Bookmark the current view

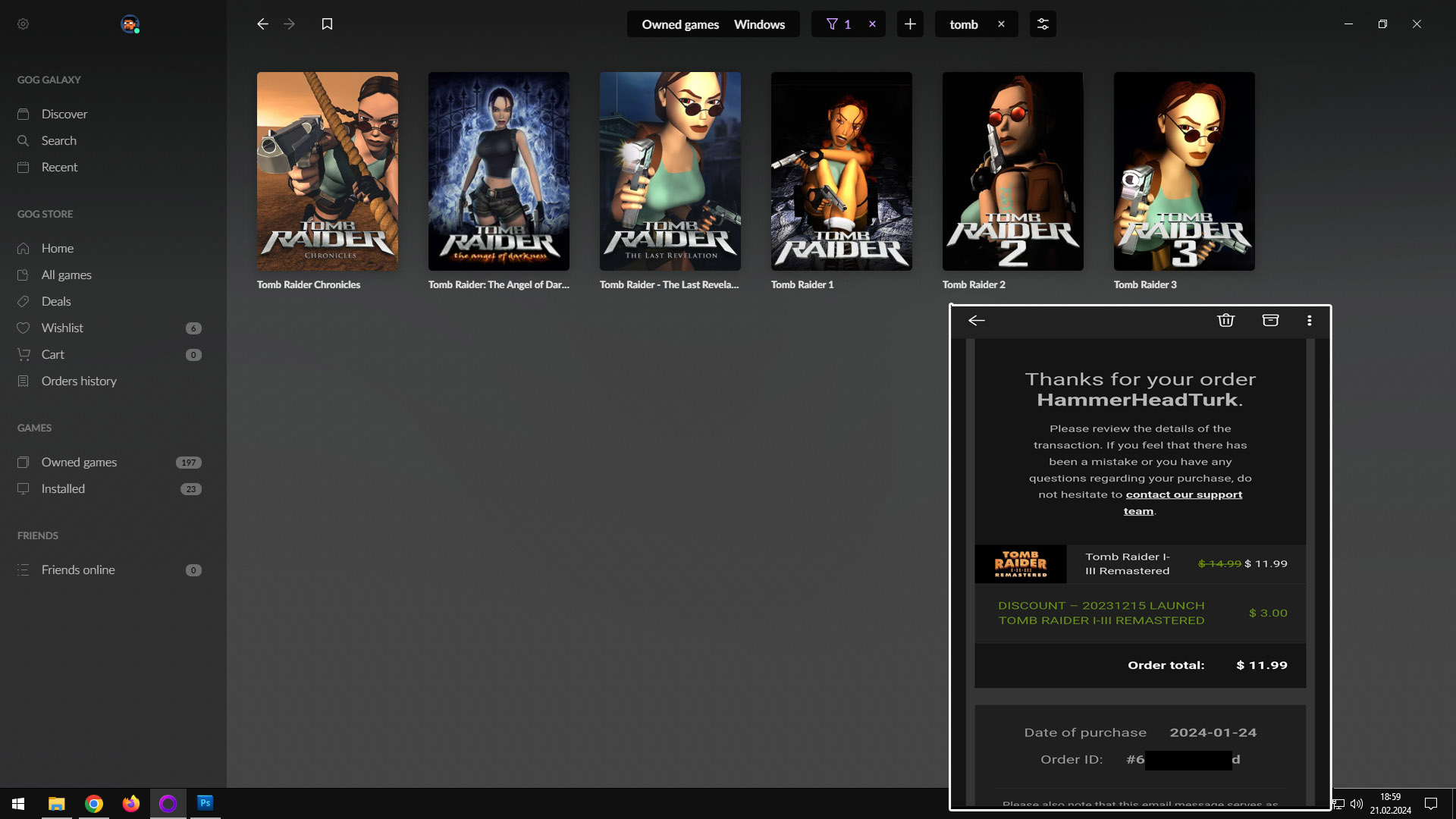coord(327,24)
